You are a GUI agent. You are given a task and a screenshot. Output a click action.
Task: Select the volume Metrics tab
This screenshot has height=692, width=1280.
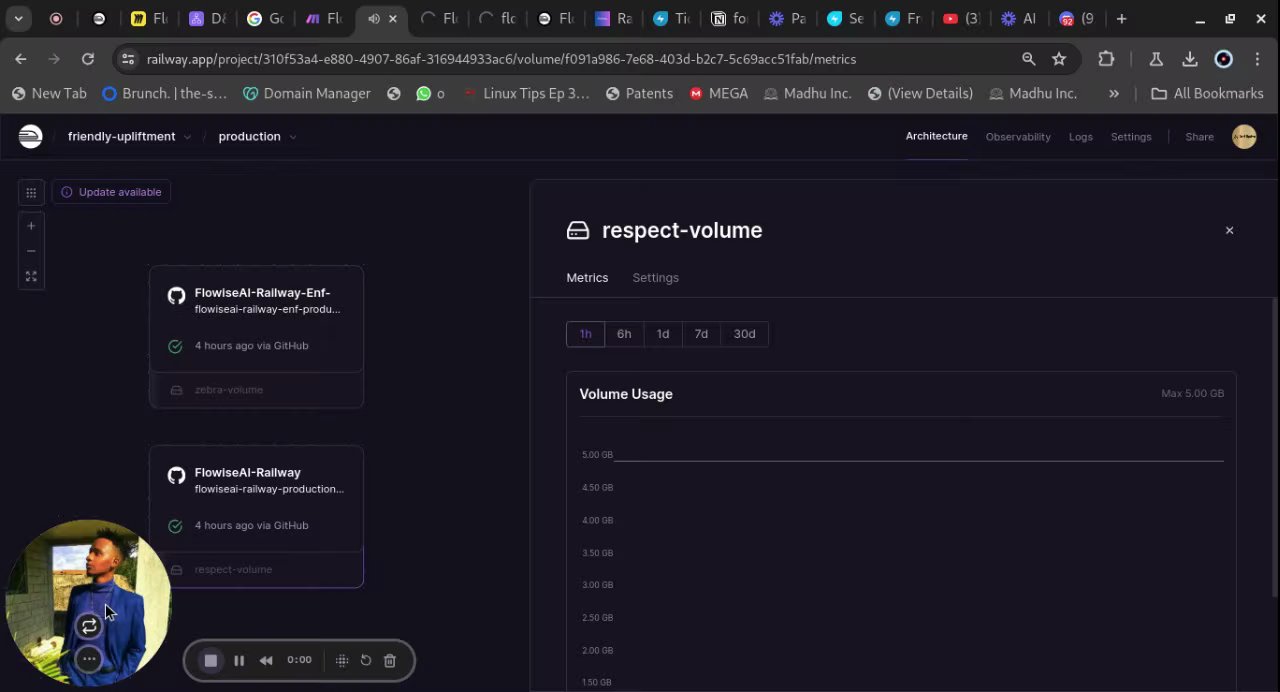tap(587, 278)
